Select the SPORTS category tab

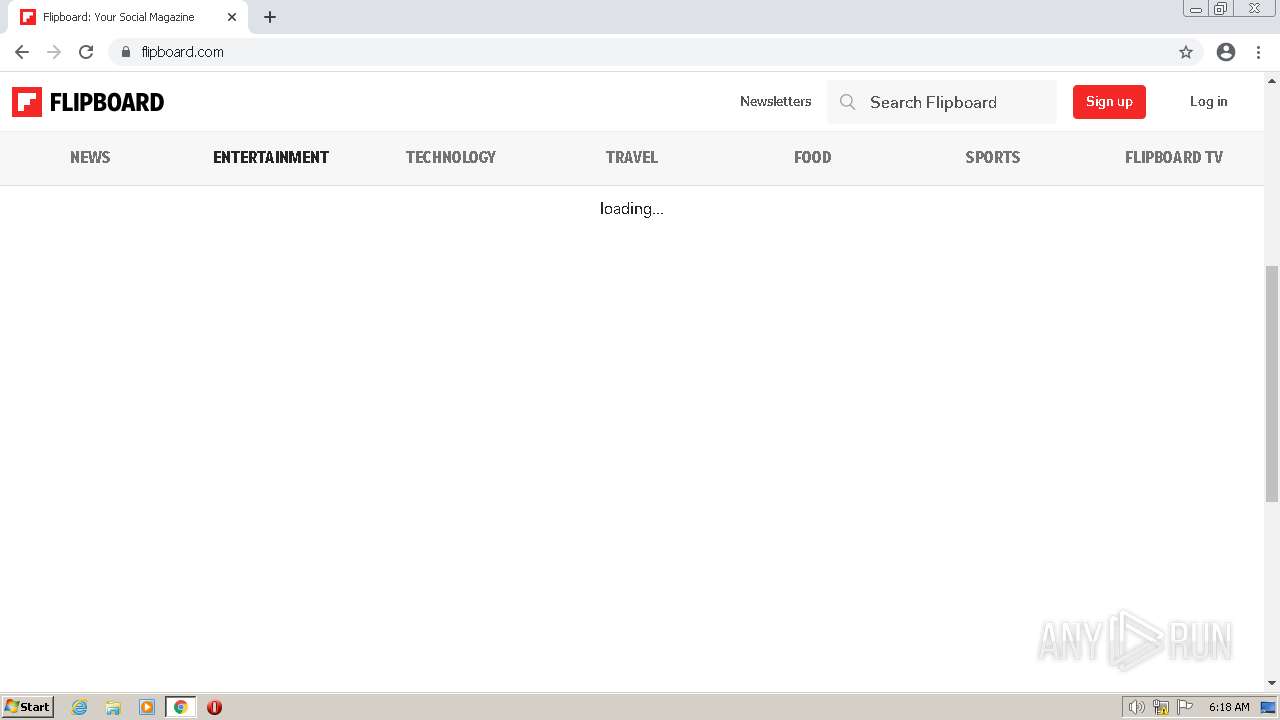coord(993,157)
